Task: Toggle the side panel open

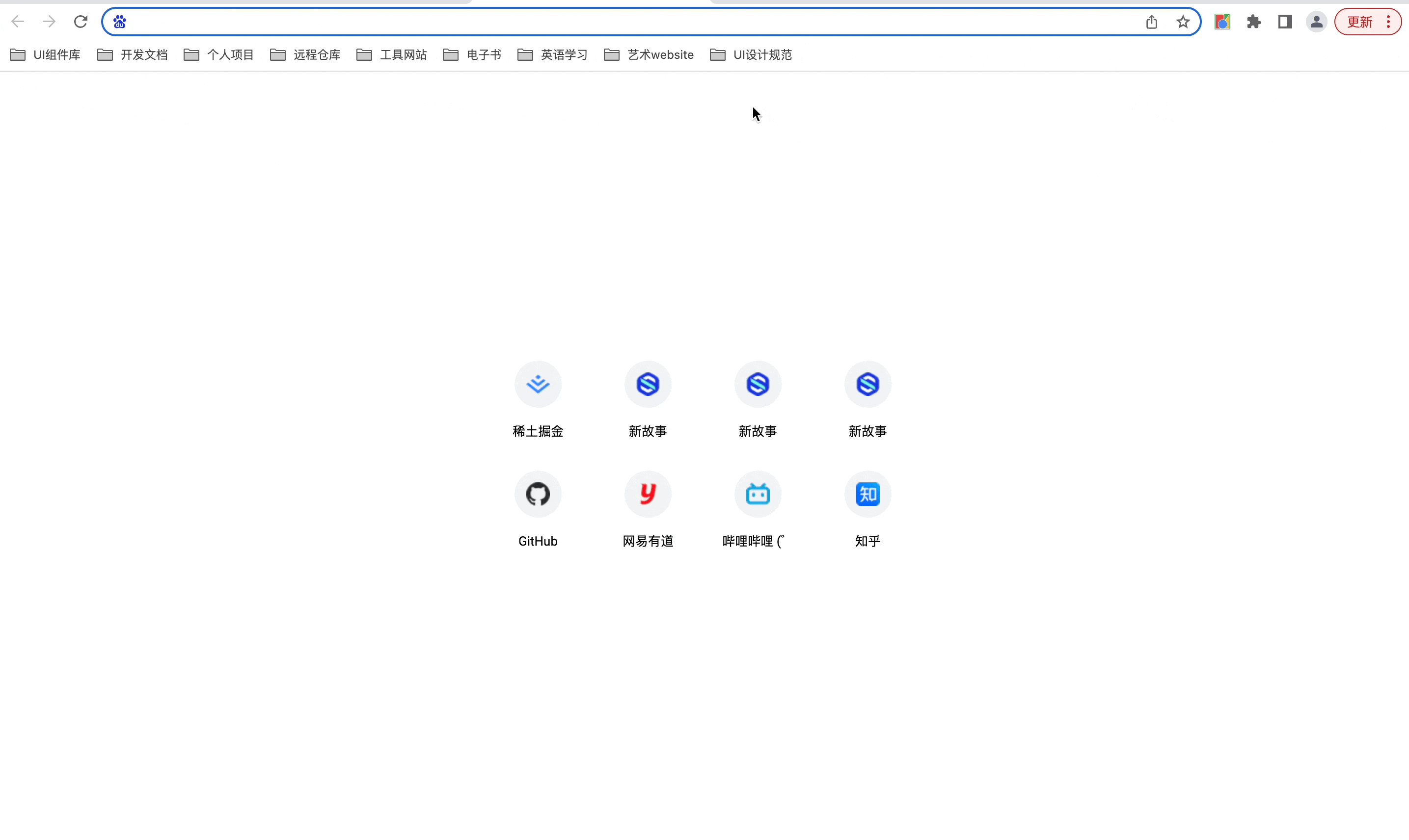Action: pos(1284,22)
